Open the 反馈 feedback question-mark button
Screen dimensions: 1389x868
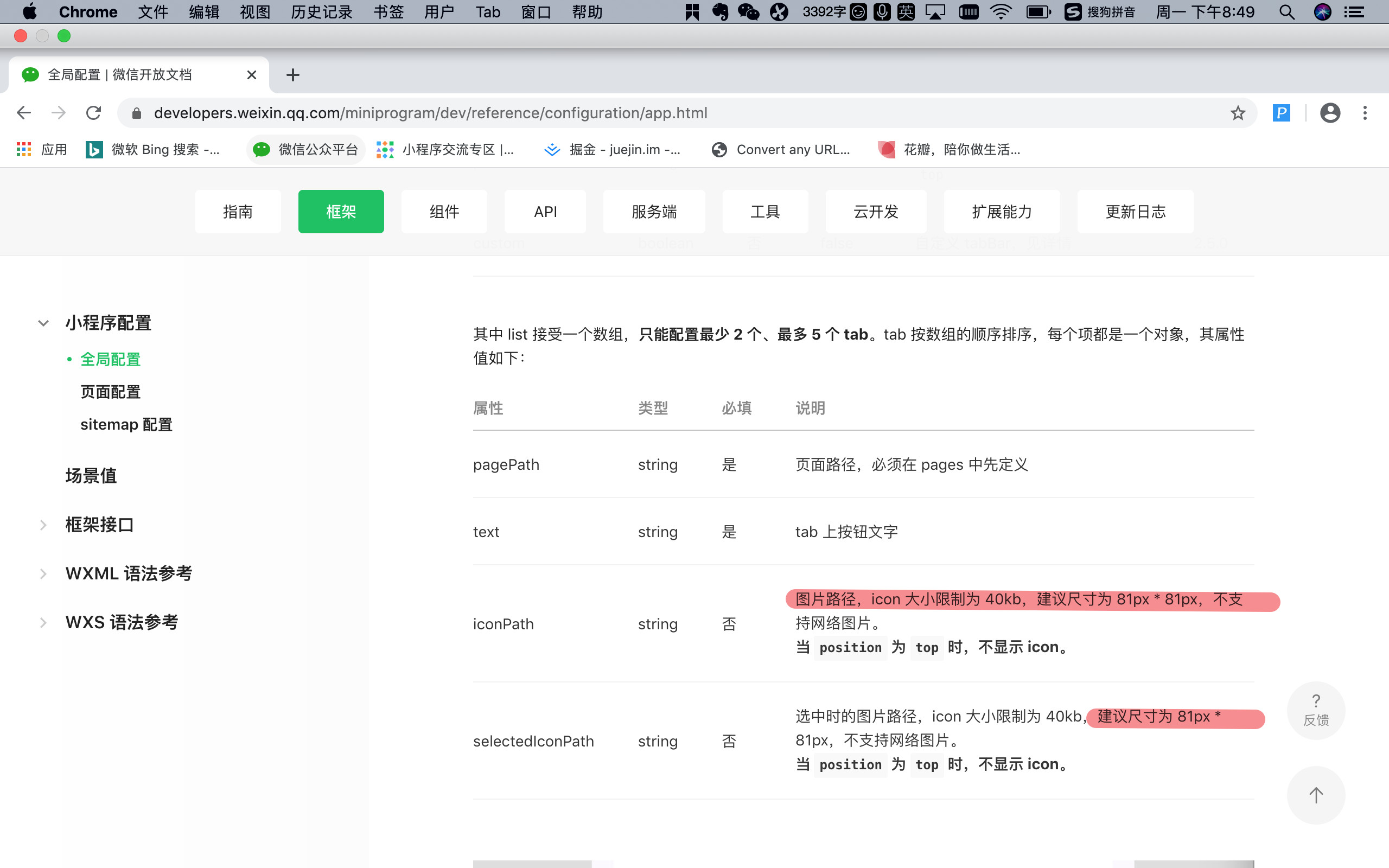point(1316,710)
